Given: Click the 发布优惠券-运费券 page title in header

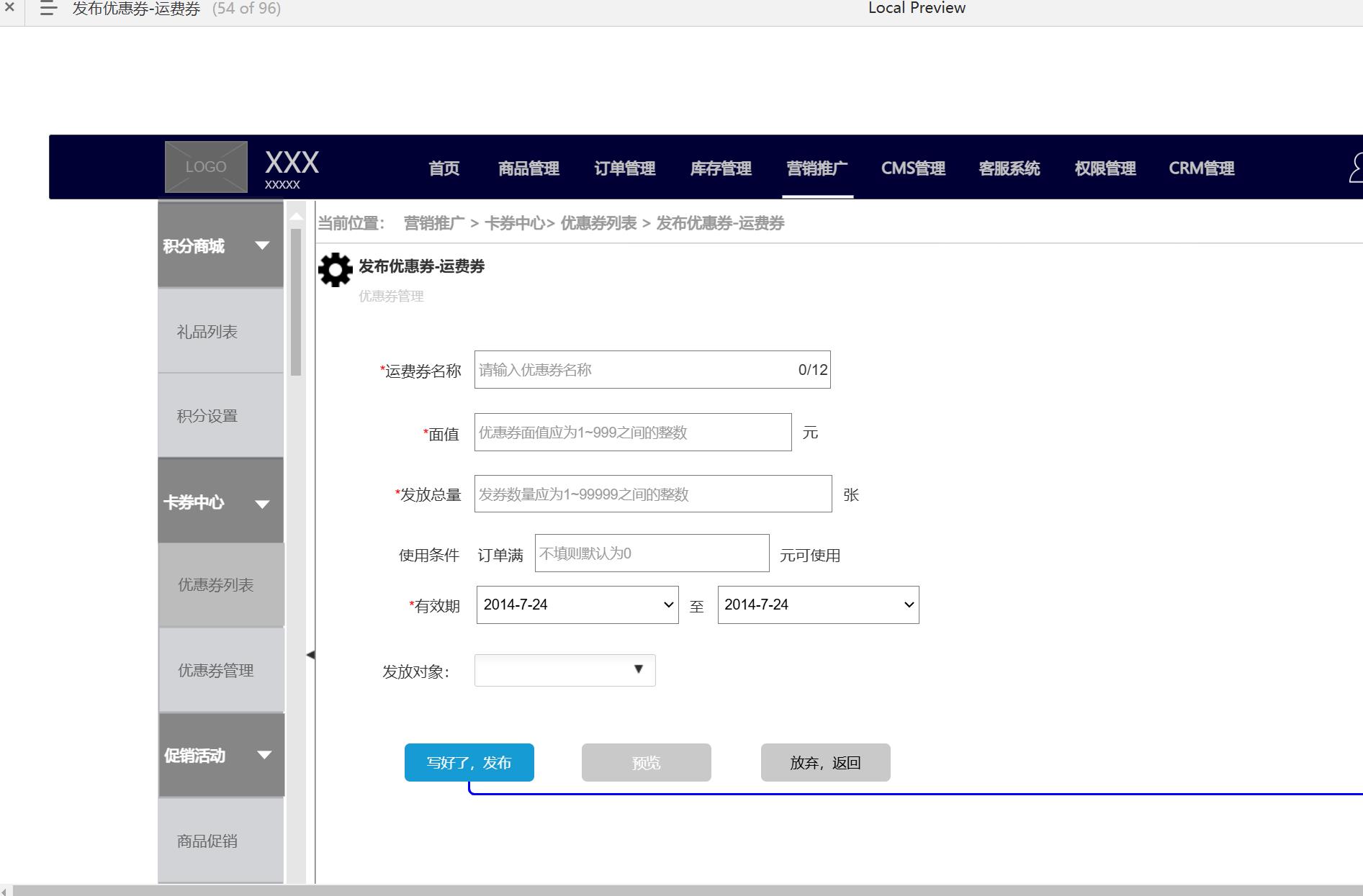Looking at the screenshot, I should (x=136, y=9).
